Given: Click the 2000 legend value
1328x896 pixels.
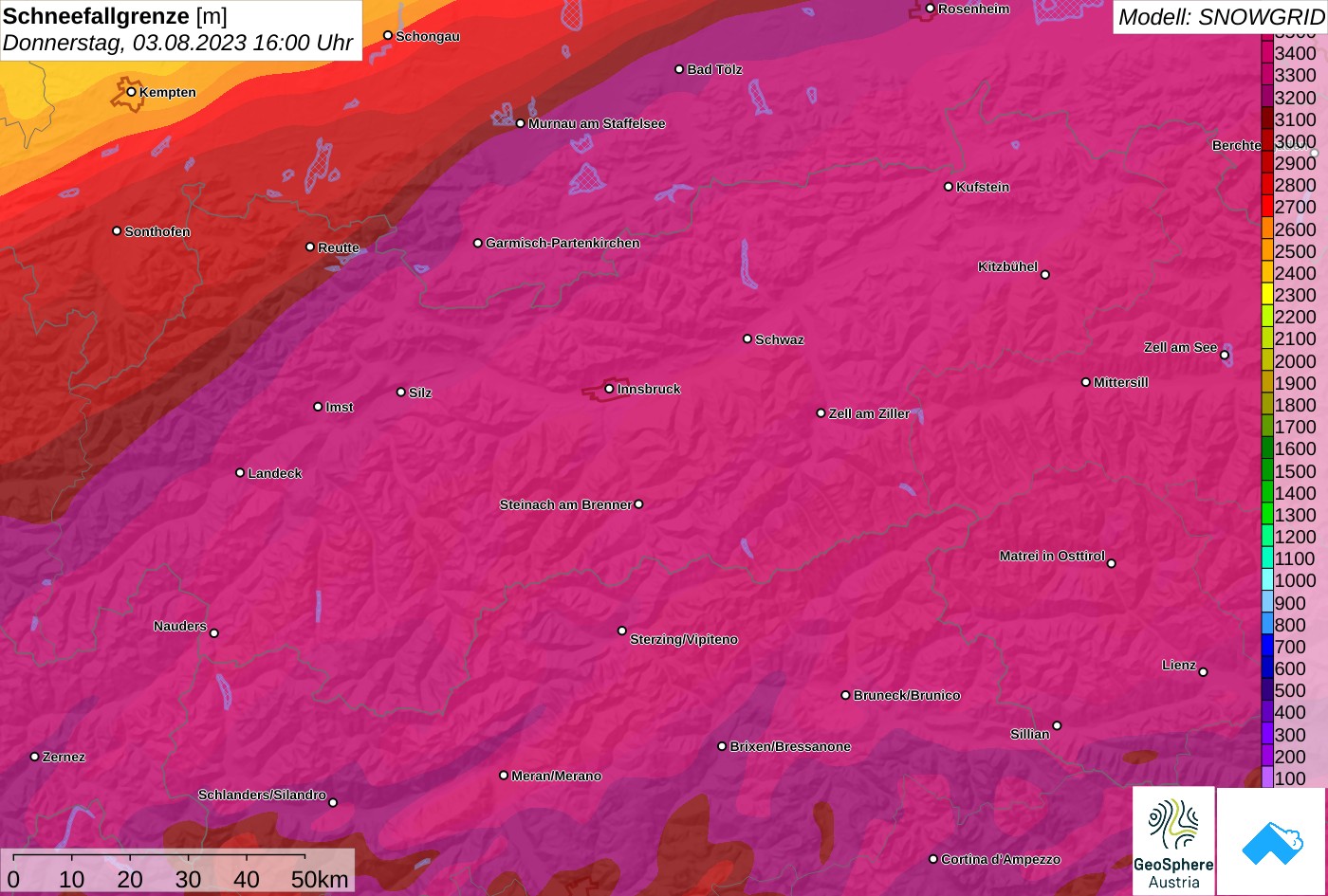Looking at the screenshot, I should (x=1295, y=361).
